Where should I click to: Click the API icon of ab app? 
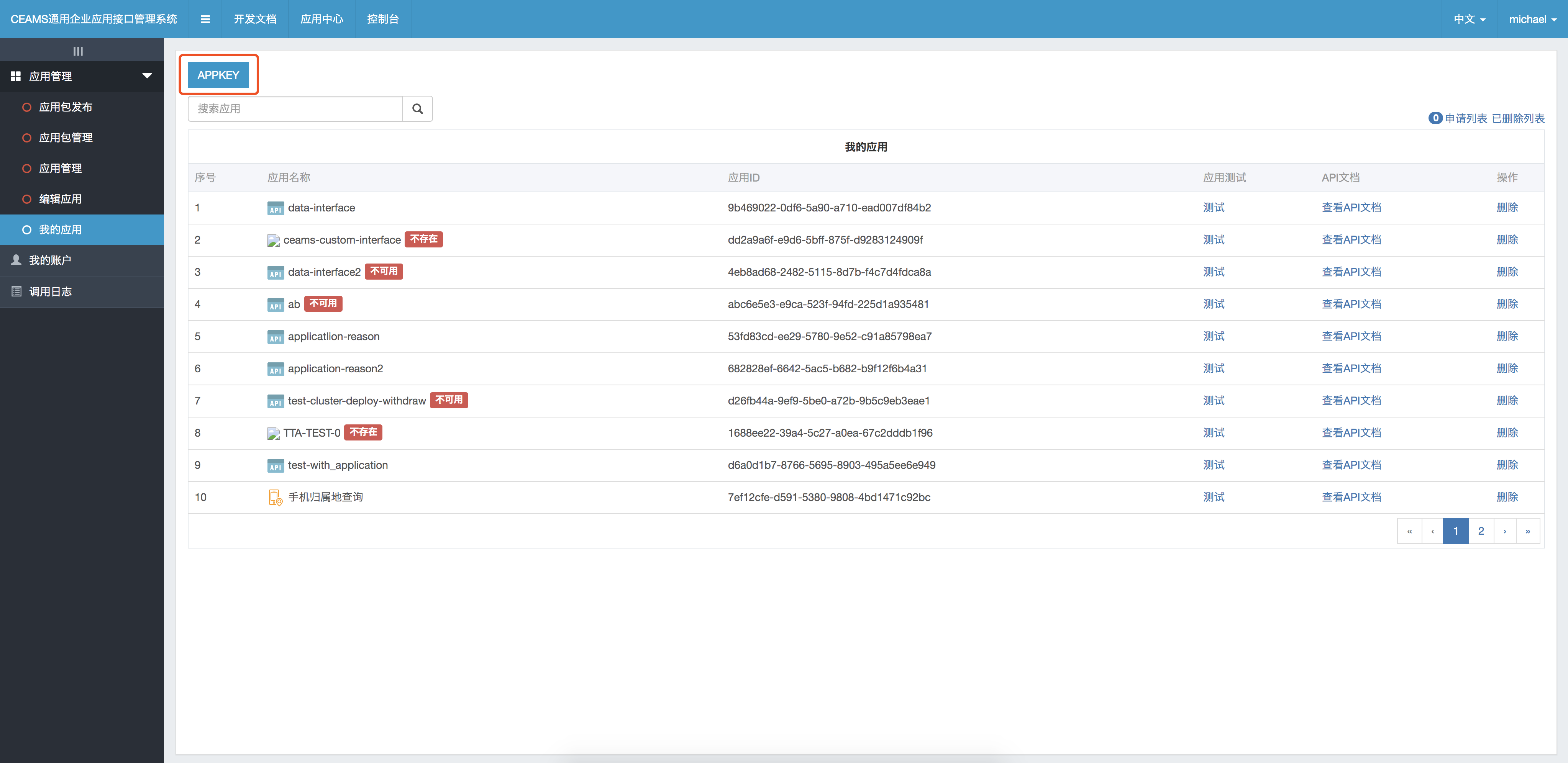pyautogui.click(x=275, y=305)
